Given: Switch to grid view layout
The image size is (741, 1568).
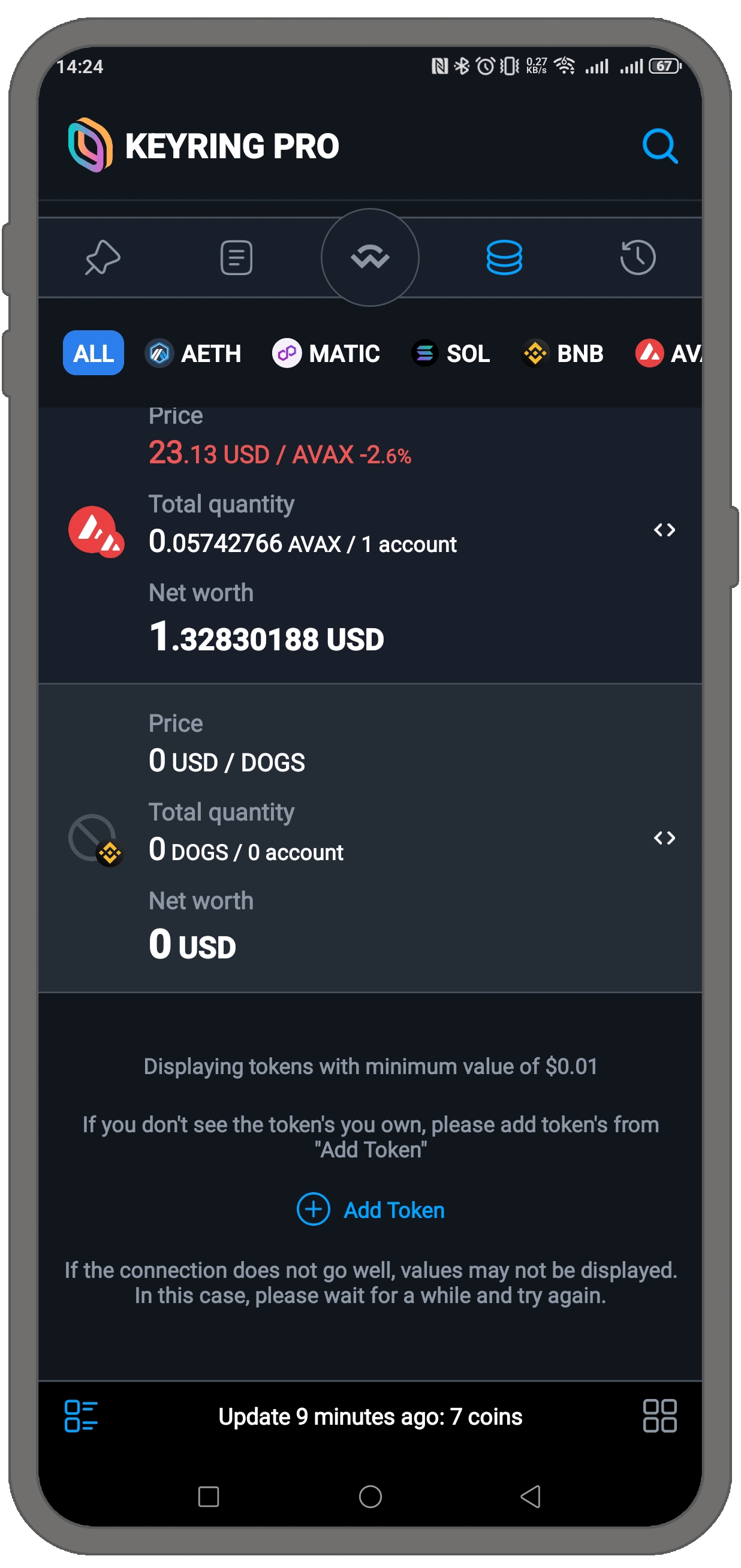Looking at the screenshot, I should coord(659,1416).
